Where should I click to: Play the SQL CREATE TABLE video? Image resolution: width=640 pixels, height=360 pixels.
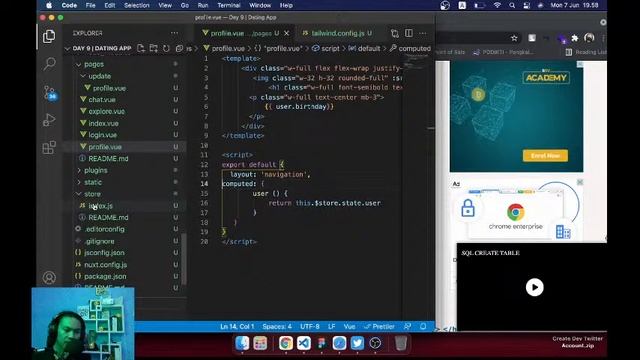coord(534,287)
